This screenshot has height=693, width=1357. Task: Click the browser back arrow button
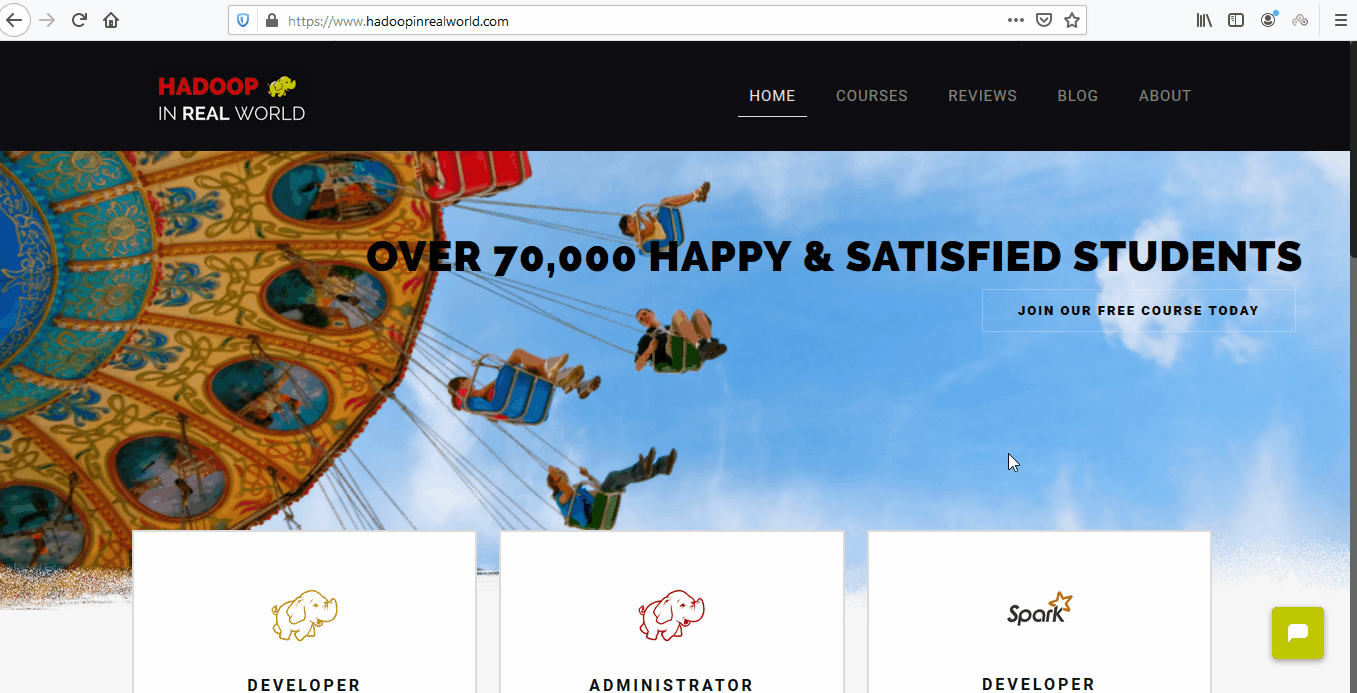coord(14,20)
